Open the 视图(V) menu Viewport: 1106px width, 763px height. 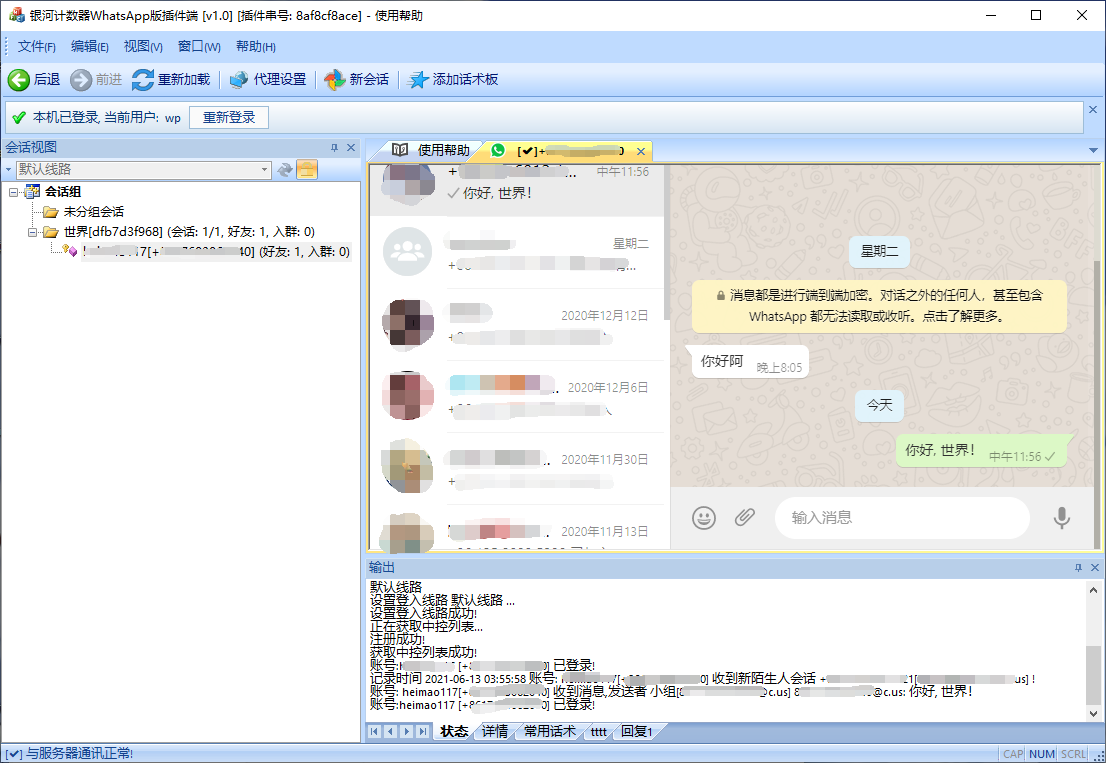pos(143,47)
